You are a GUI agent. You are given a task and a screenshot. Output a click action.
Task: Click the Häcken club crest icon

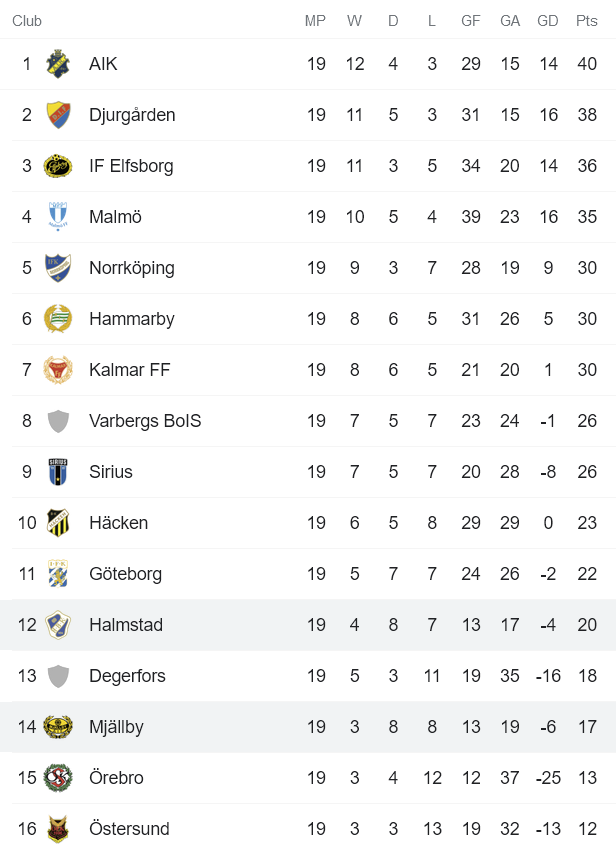(58, 523)
